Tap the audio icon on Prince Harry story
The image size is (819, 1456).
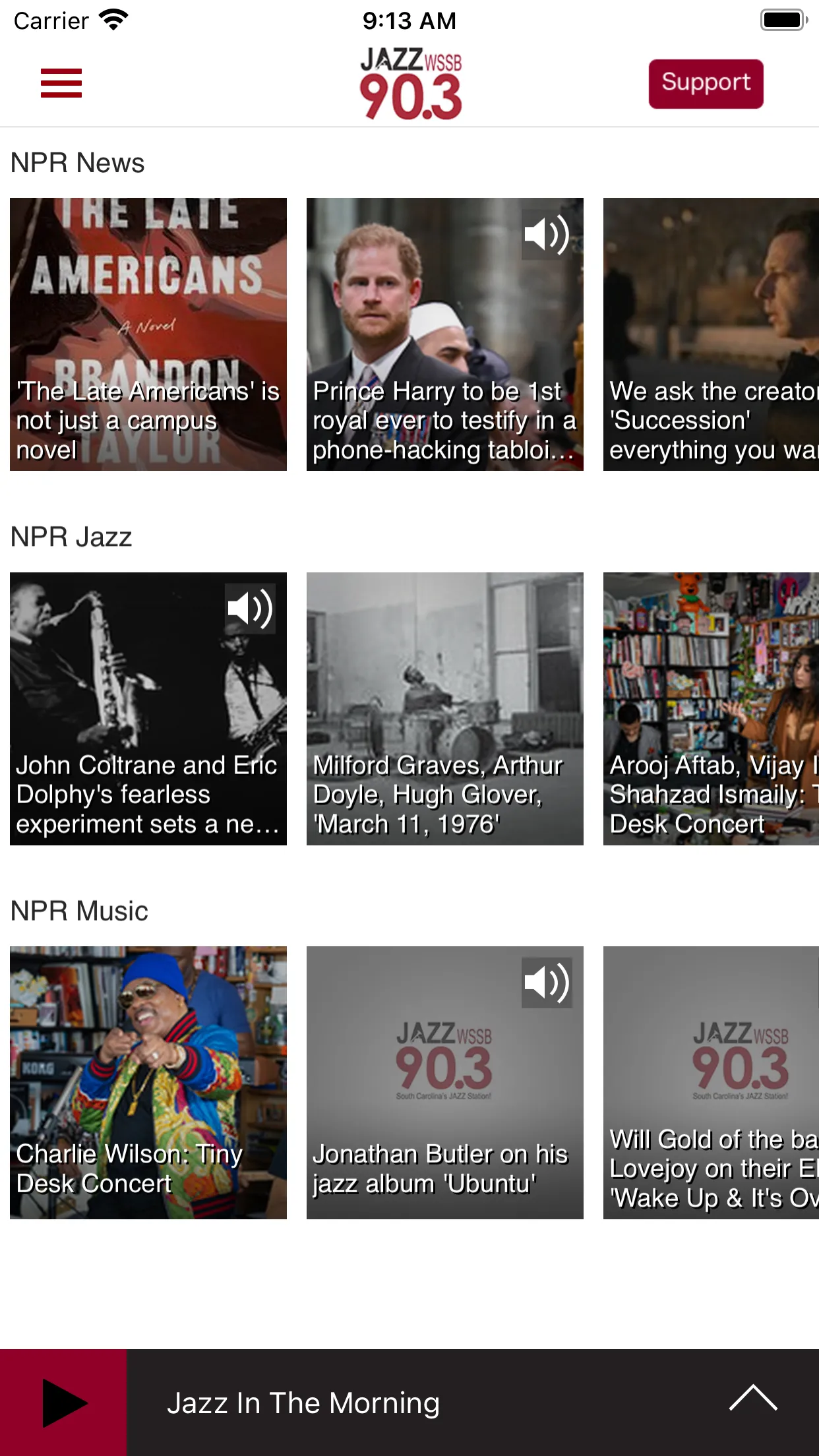point(547,235)
